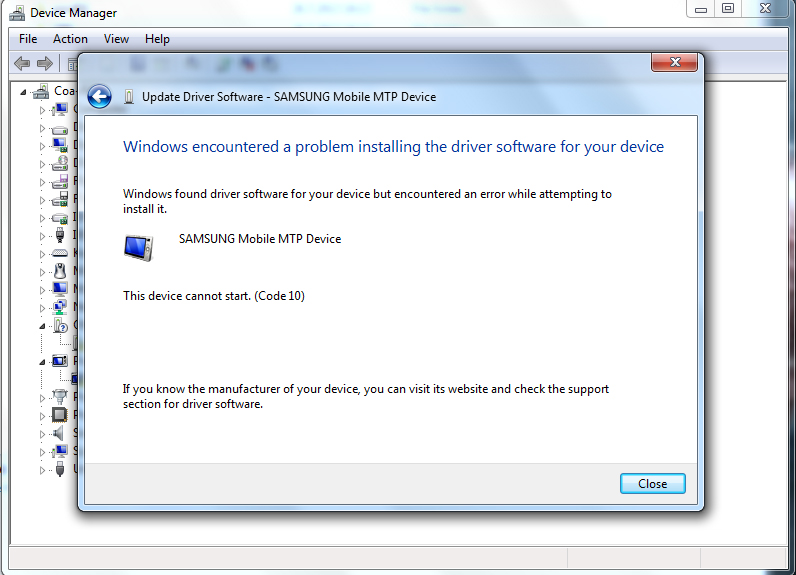Select the root computer node icon in the tree
796x575 pixels.
(41, 91)
